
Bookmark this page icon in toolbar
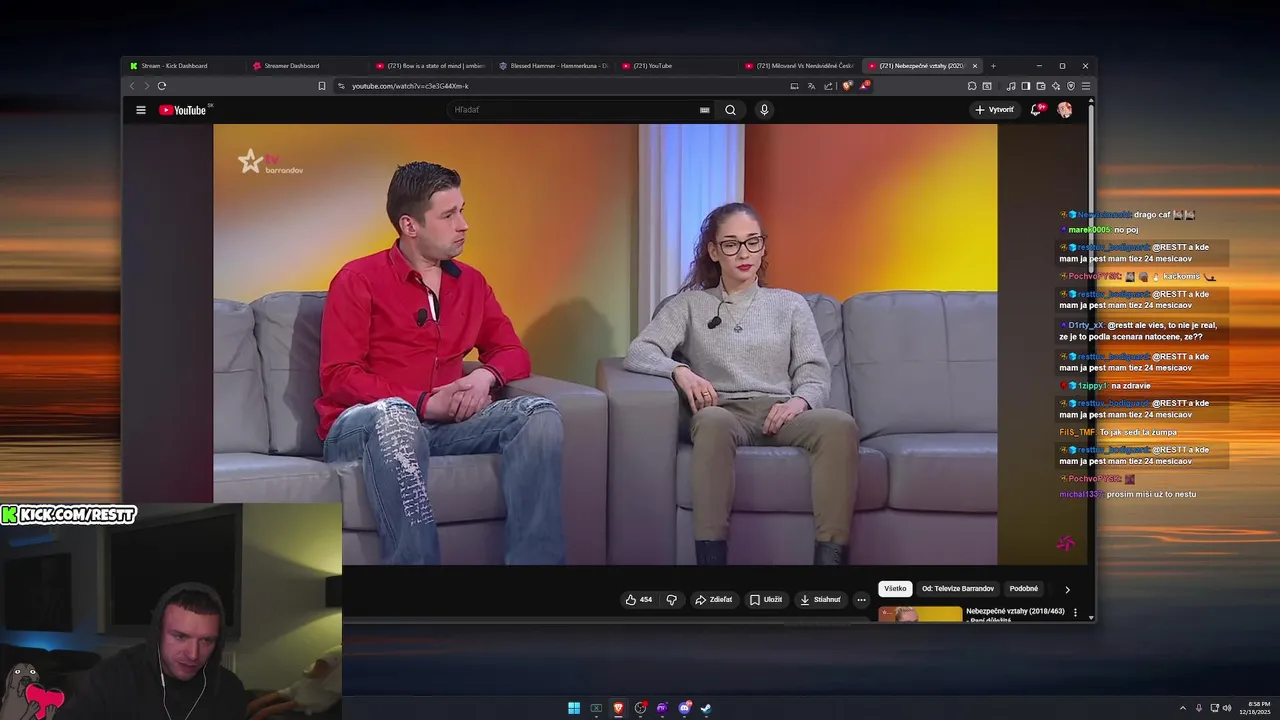pyautogui.click(x=322, y=86)
